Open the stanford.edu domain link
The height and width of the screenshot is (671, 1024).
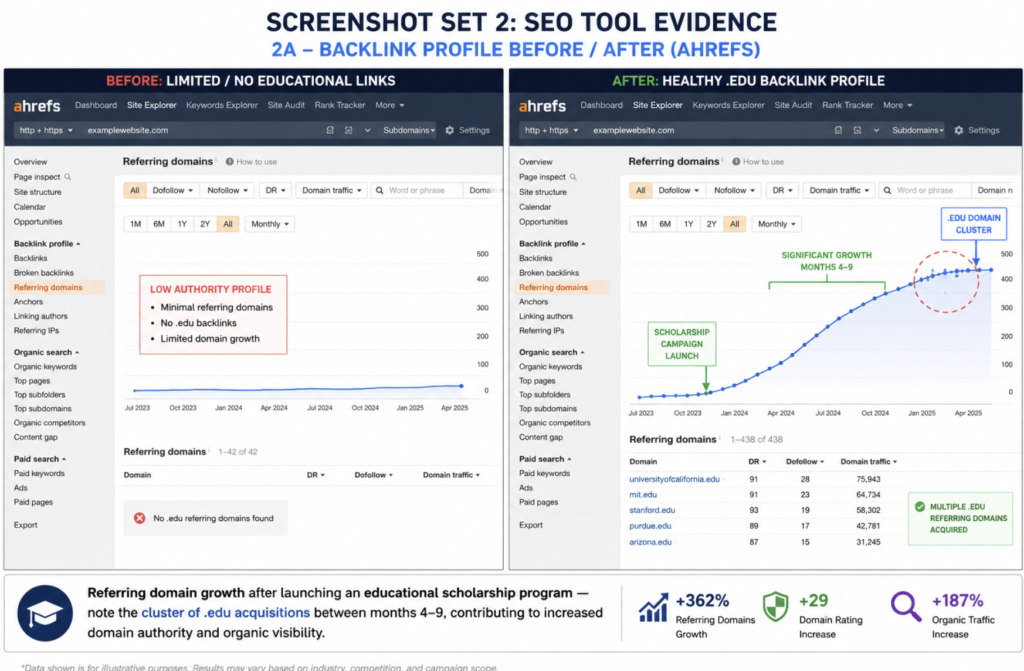pyautogui.click(x=652, y=510)
